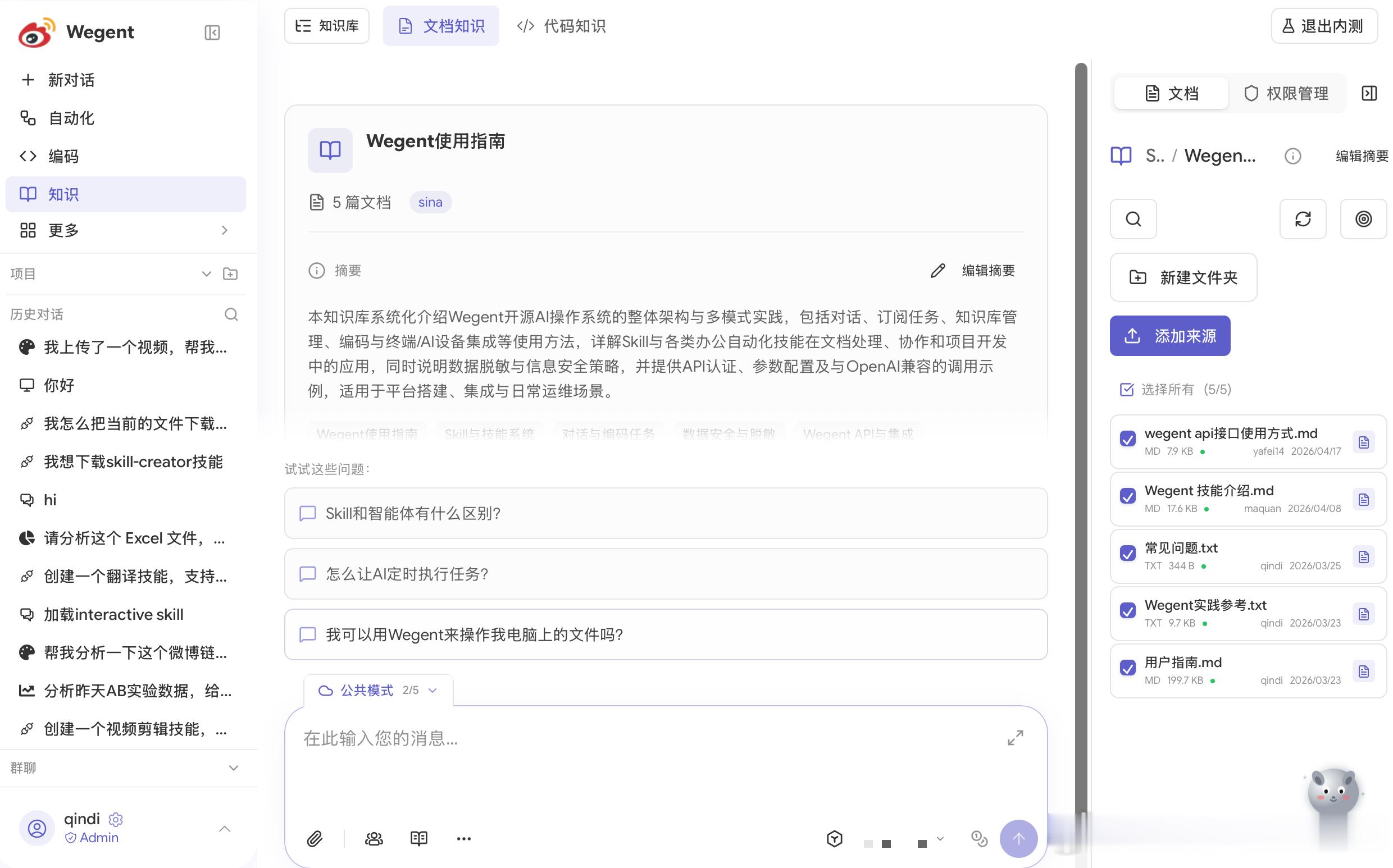This screenshot has width=1393, height=868.
Task: Open more options ellipsis in input bar
Action: click(x=464, y=839)
